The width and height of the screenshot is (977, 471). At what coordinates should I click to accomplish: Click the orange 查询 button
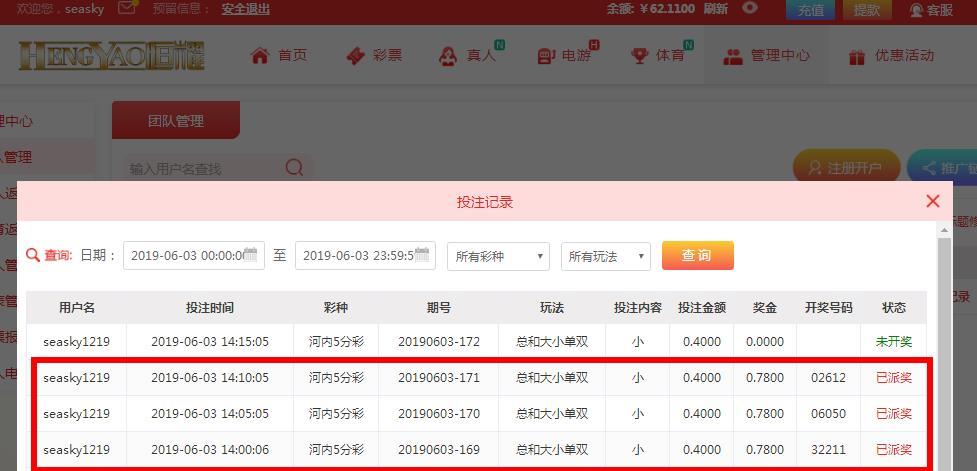coord(698,255)
